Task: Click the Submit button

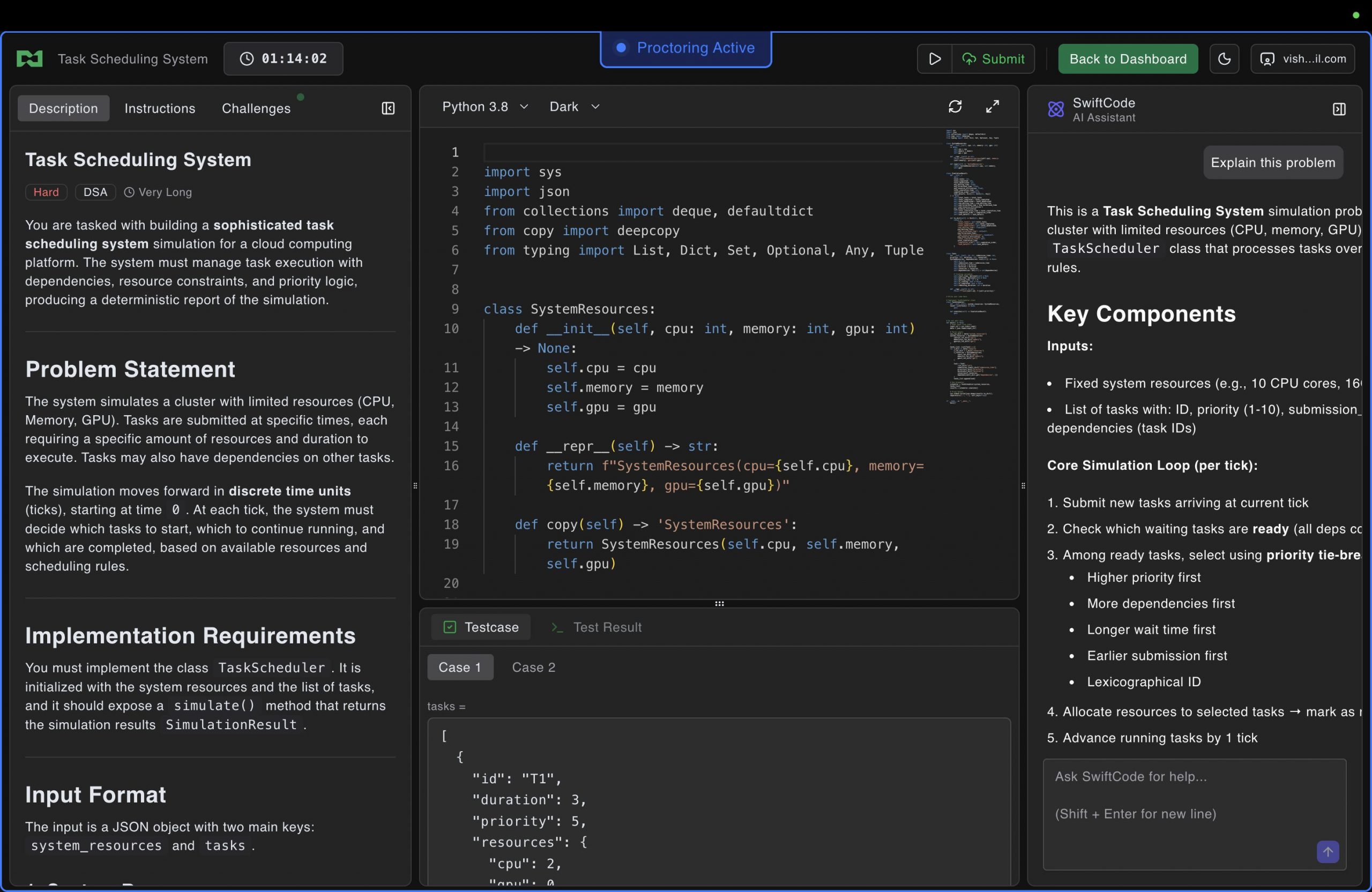Action: (993, 59)
